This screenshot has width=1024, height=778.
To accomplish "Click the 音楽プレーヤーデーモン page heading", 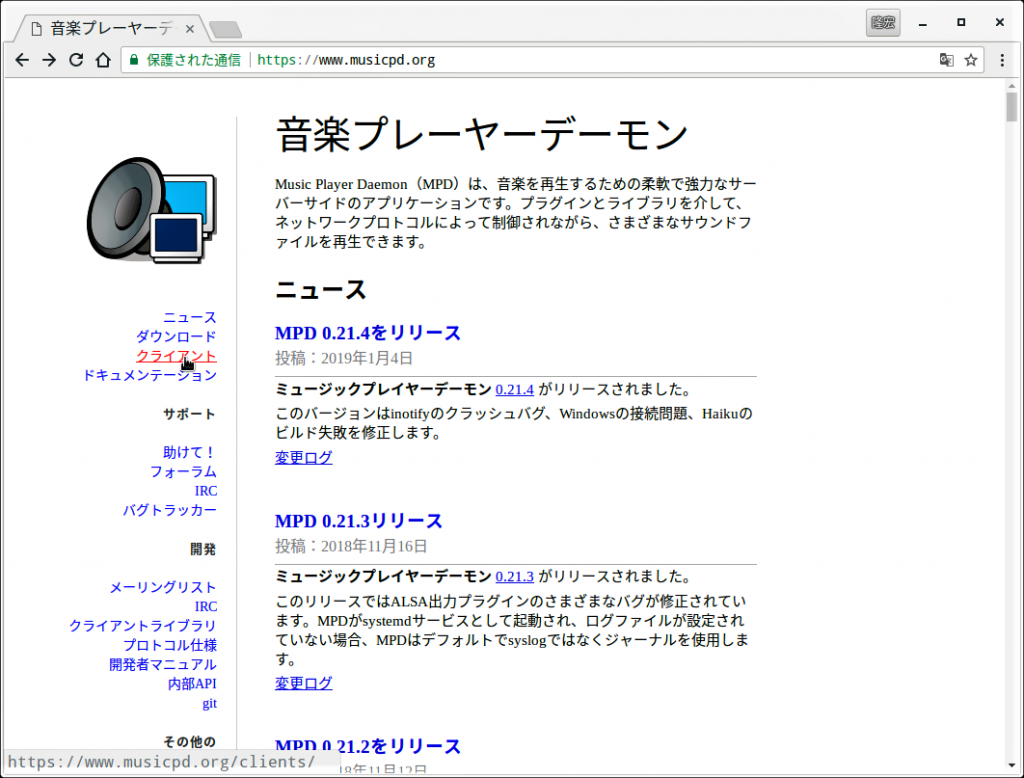I will coord(482,135).
